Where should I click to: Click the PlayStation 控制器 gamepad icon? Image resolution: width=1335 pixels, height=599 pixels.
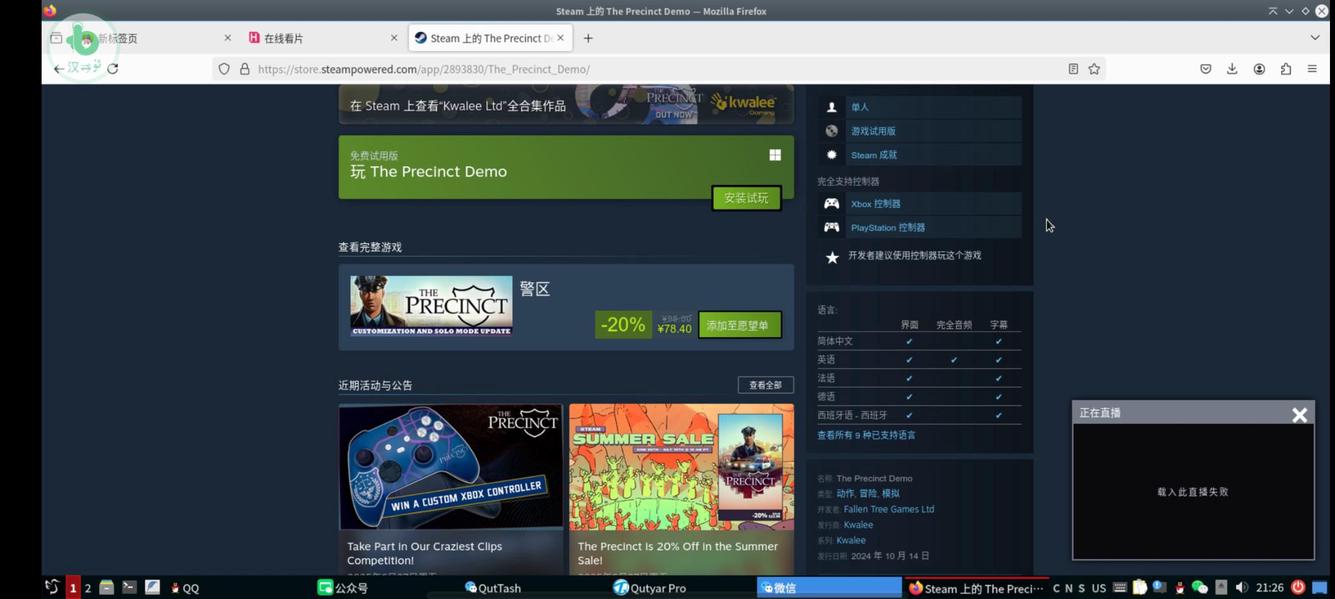[831, 227]
